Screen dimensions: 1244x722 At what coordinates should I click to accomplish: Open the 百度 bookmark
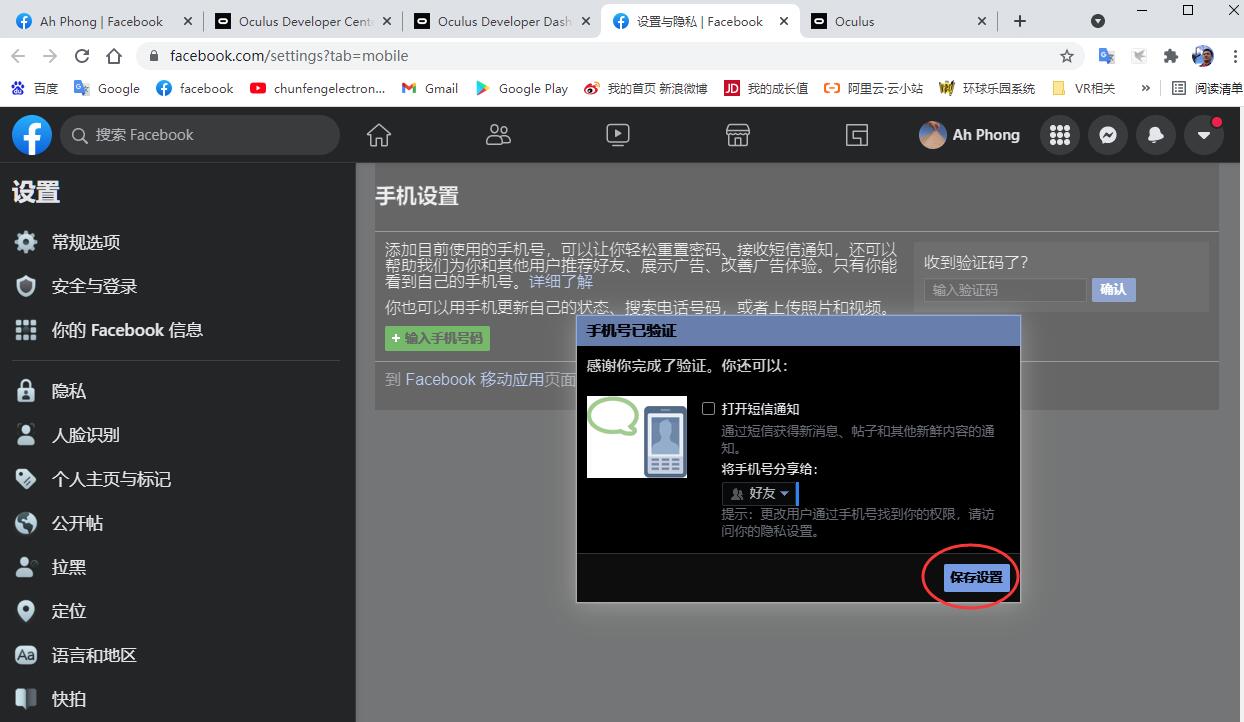point(35,88)
